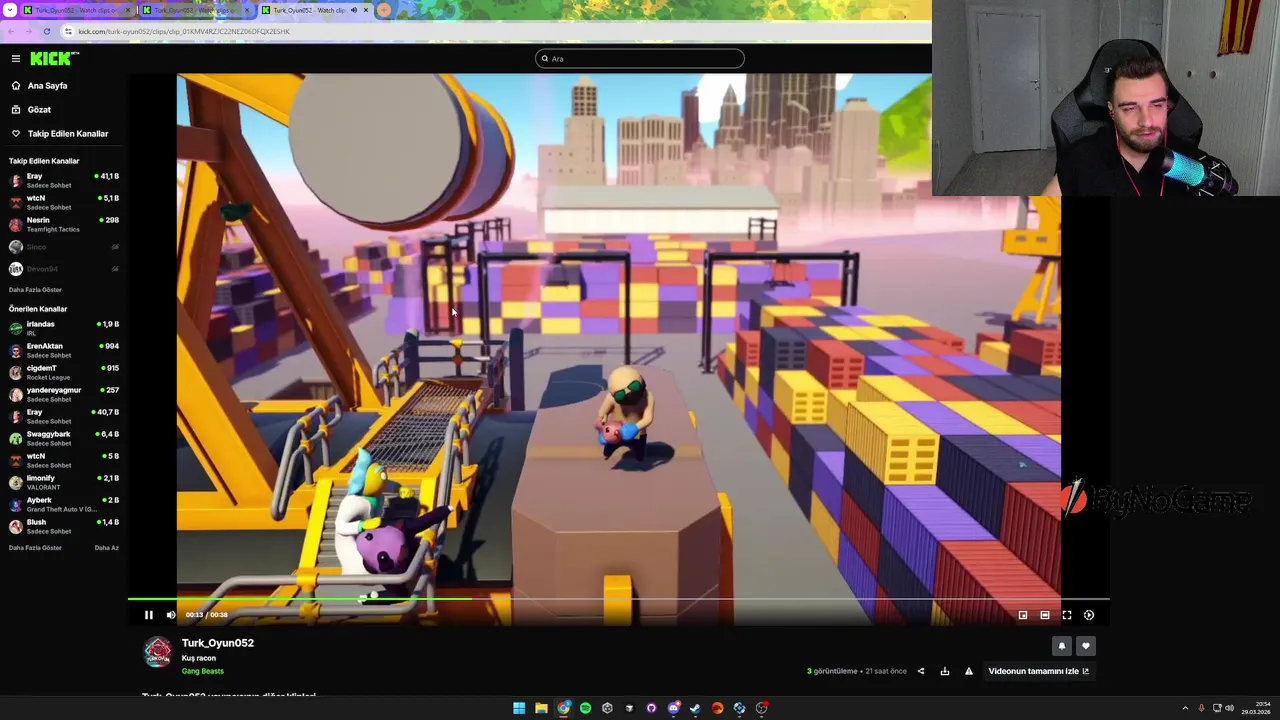Open Ayberk Grand Theft Auto V channel
Image resolution: width=1280 pixels, height=720 pixels.
(x=64, y=504)
